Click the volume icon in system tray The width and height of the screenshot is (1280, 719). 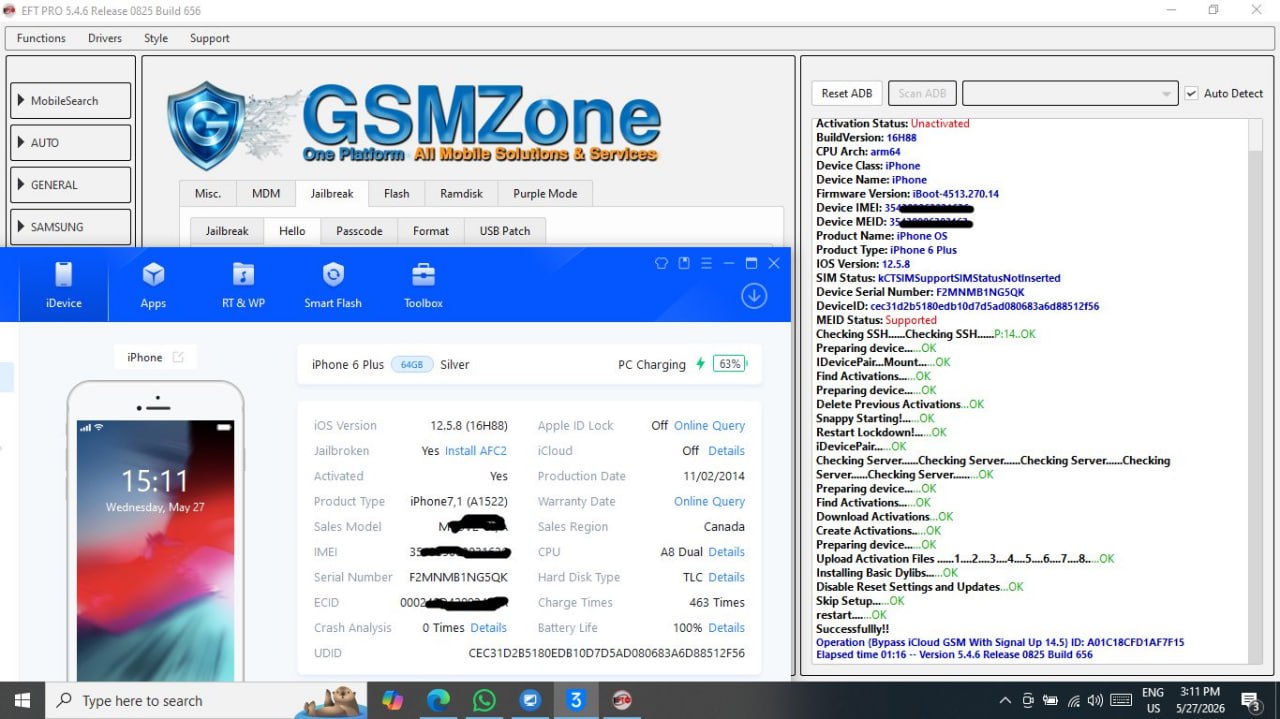(1095, 700)
